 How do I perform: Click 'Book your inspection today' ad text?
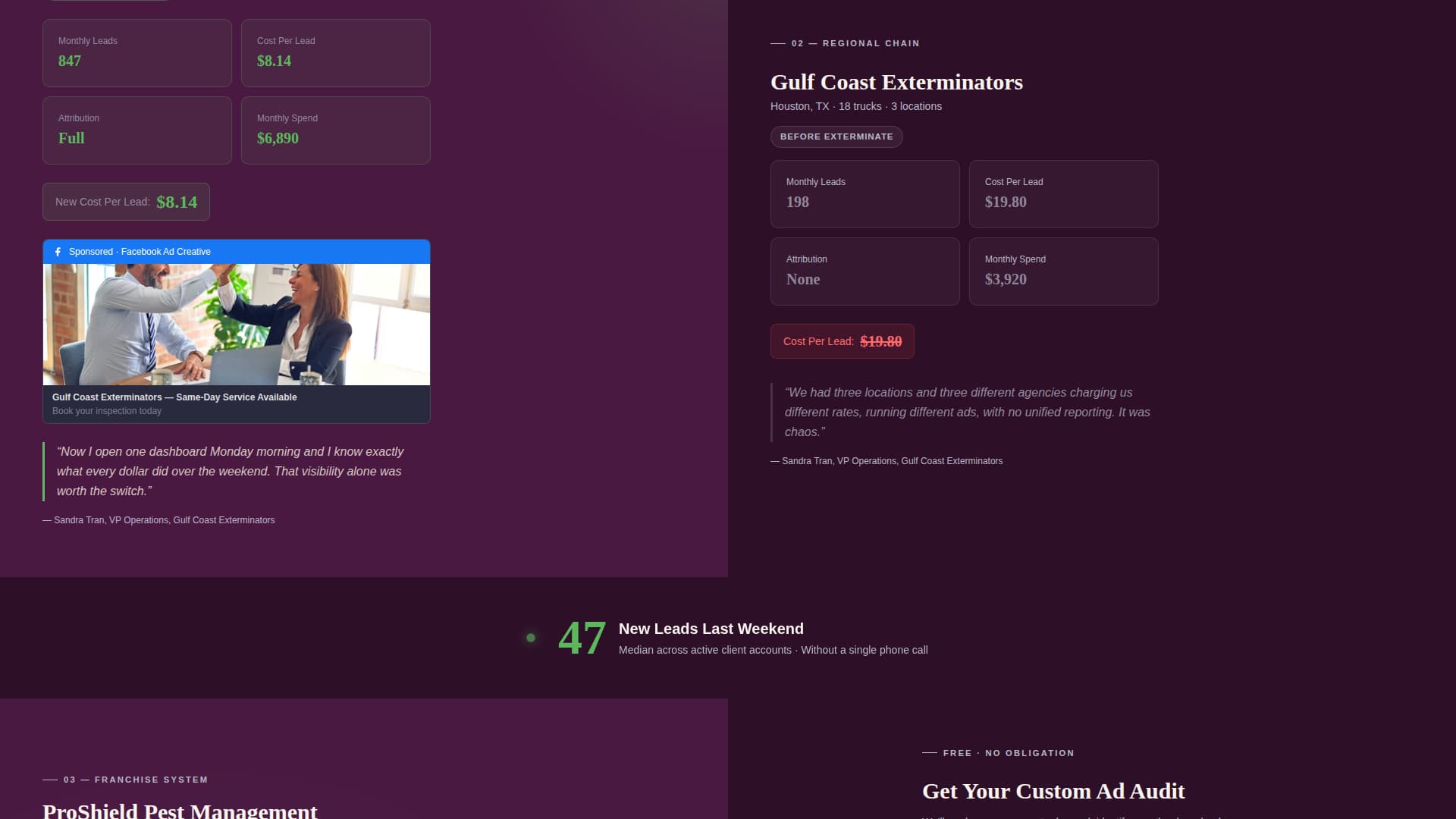point(107,411)
